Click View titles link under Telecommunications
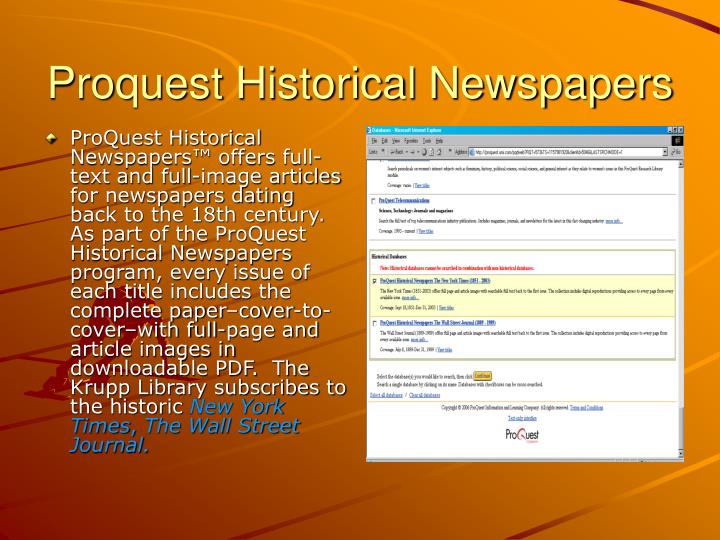 point(426,231)
